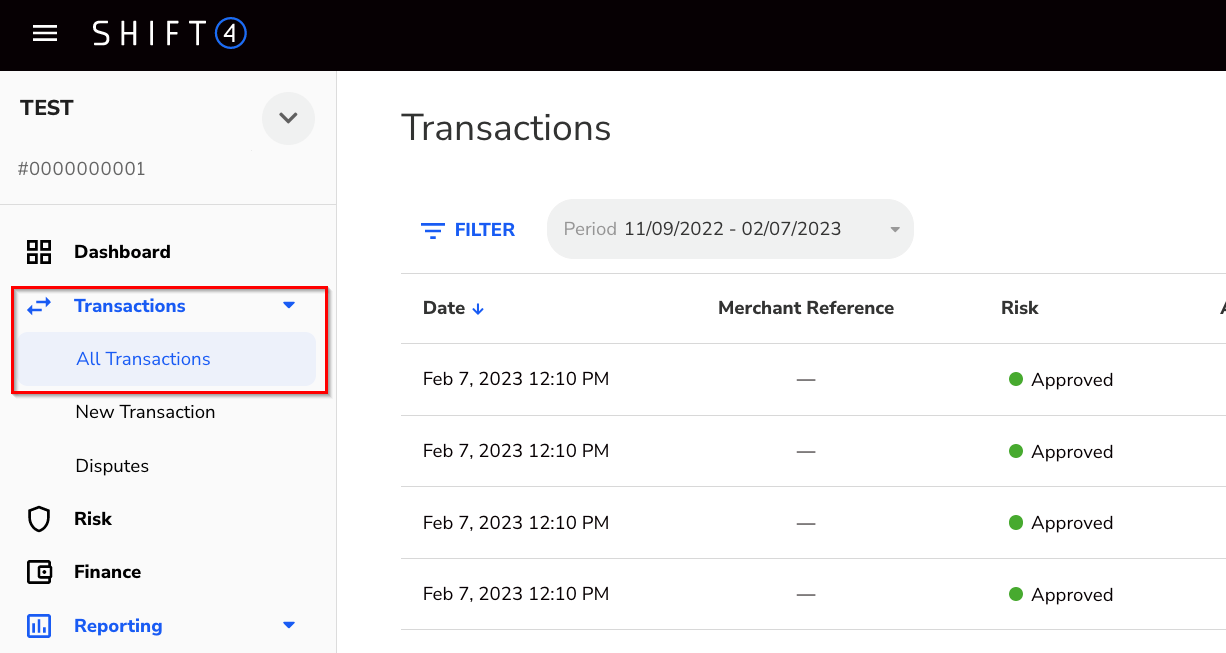Click the Finance card icon

point(39,571)
